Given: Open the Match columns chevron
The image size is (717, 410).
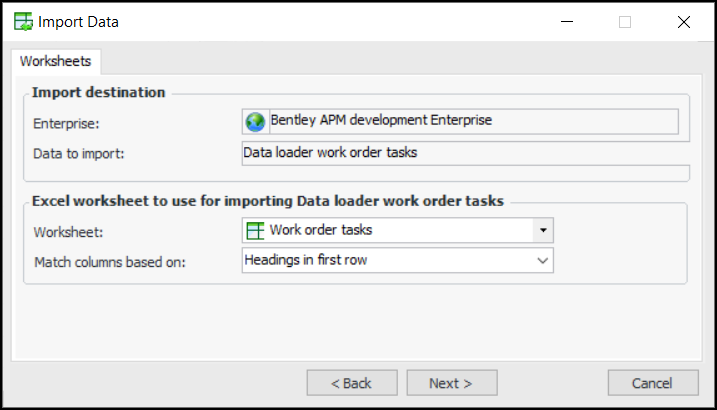Looking at the screenshot, I should click(543, 260).
